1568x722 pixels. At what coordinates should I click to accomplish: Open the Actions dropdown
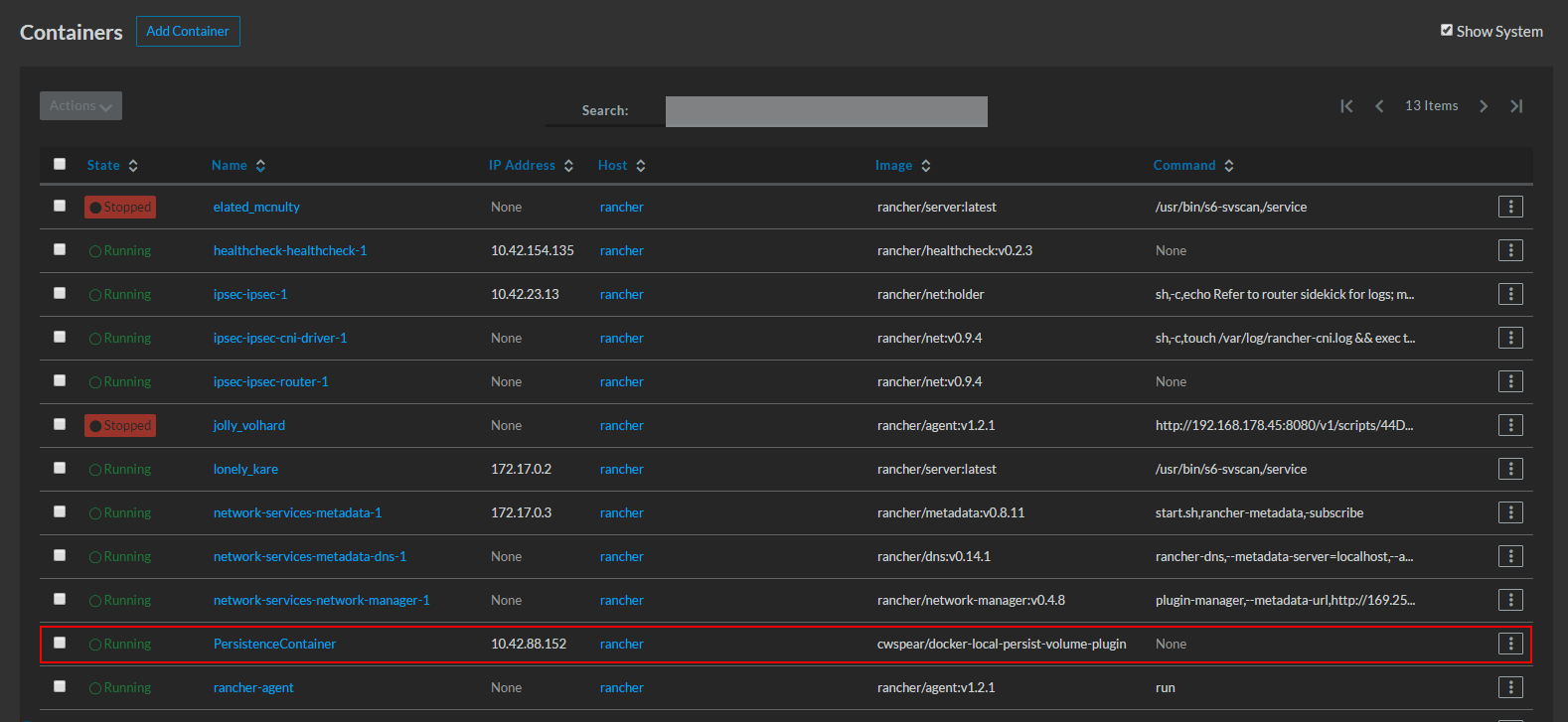80,105
